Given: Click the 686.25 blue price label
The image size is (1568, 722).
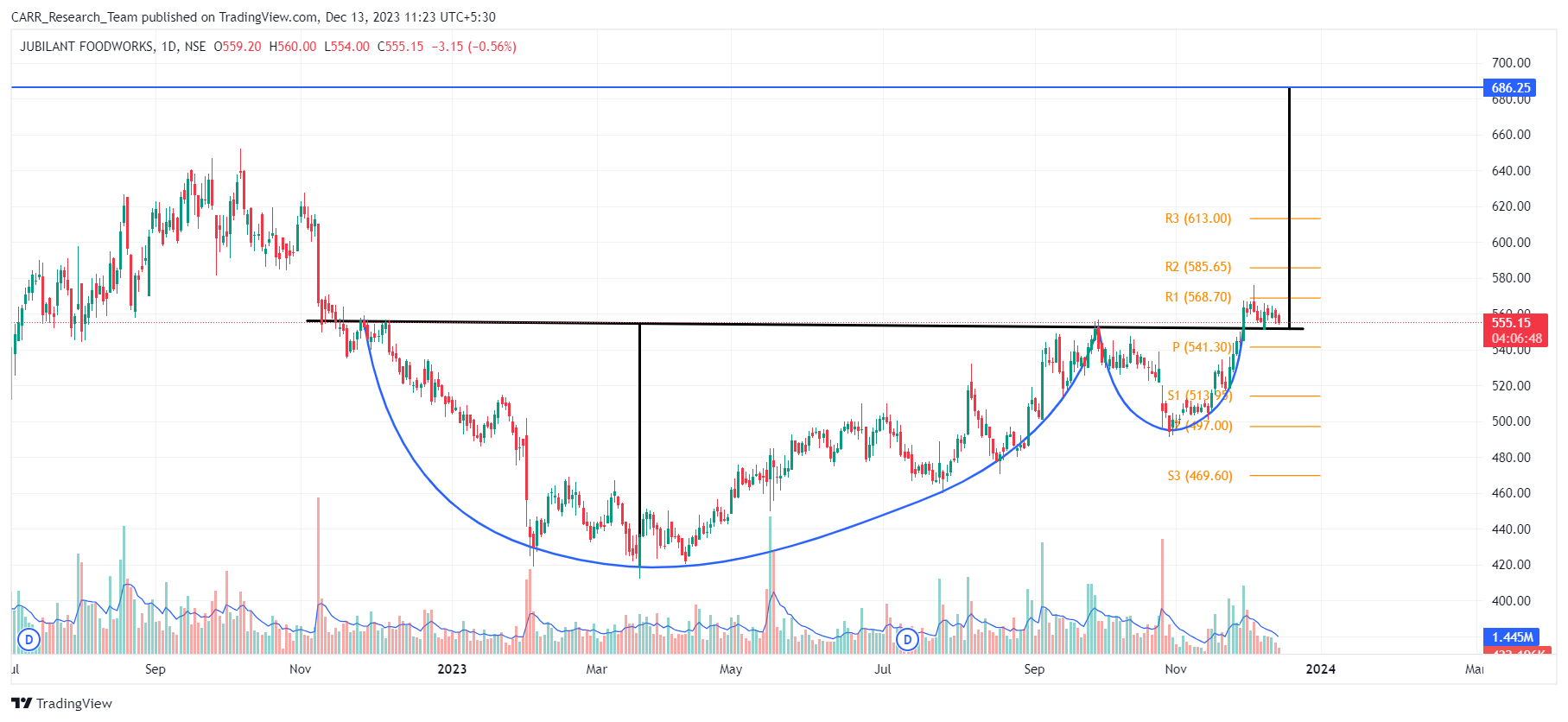Looking at the screenshot, I should pyautogui.click(x=1510, y=87).
